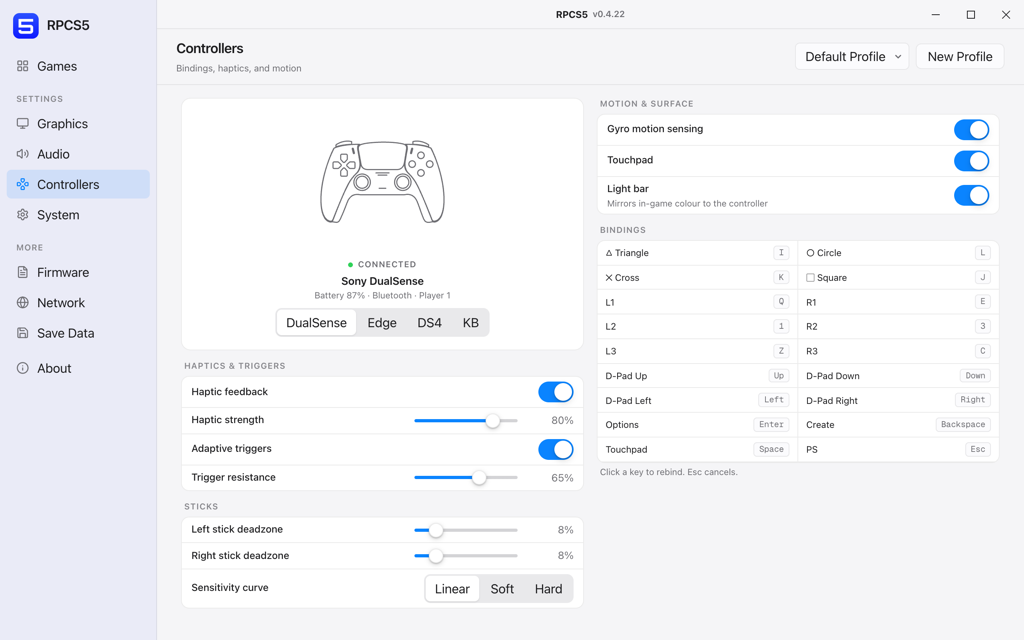Click the DualSense controller illustration
Image resolution: width=1024 pixels, height=640 pixels.
click(382, 182)
